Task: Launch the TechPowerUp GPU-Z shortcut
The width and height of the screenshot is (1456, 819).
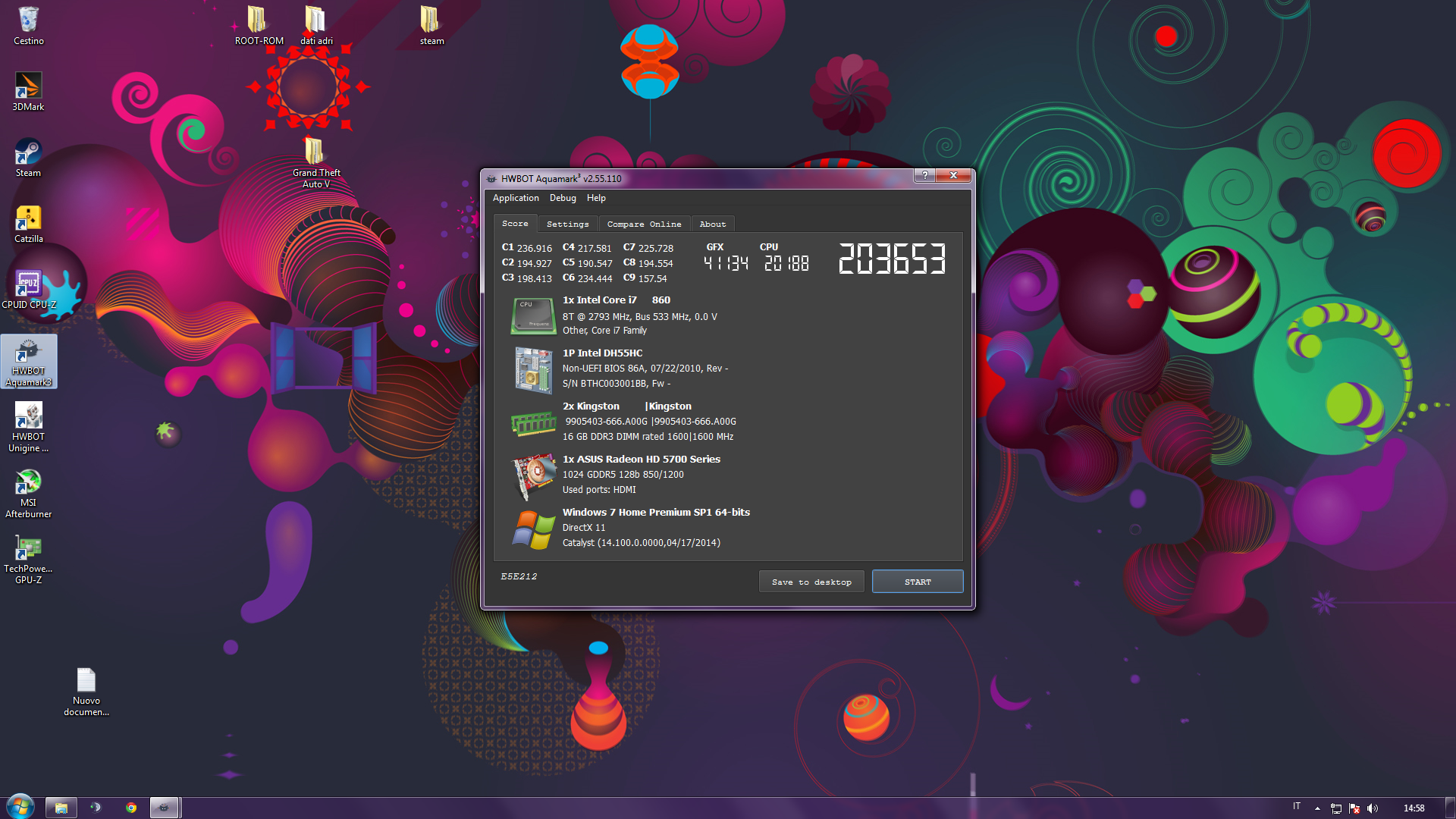Action: point(28,559)
